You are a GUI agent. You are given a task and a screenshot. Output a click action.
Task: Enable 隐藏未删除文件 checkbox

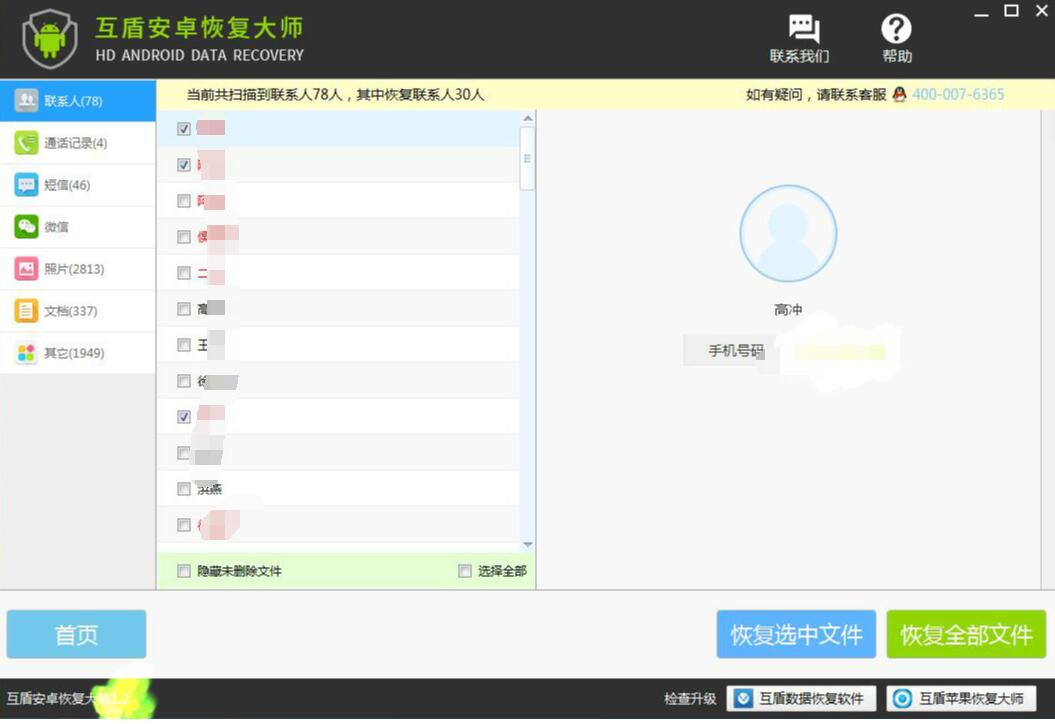tap(184, 571)
